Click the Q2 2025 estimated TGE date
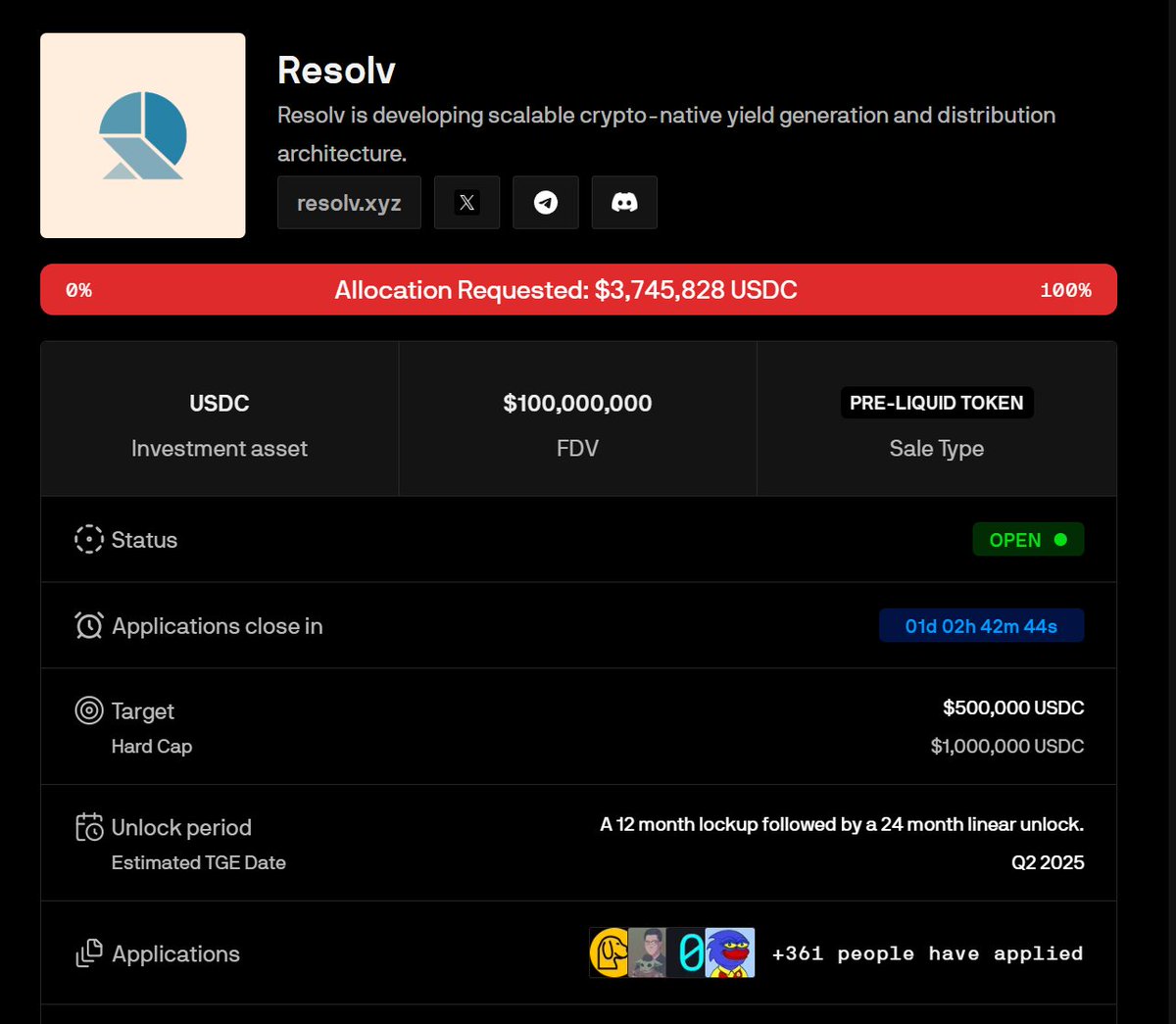1176x1024 pixels. point(1048,862)
